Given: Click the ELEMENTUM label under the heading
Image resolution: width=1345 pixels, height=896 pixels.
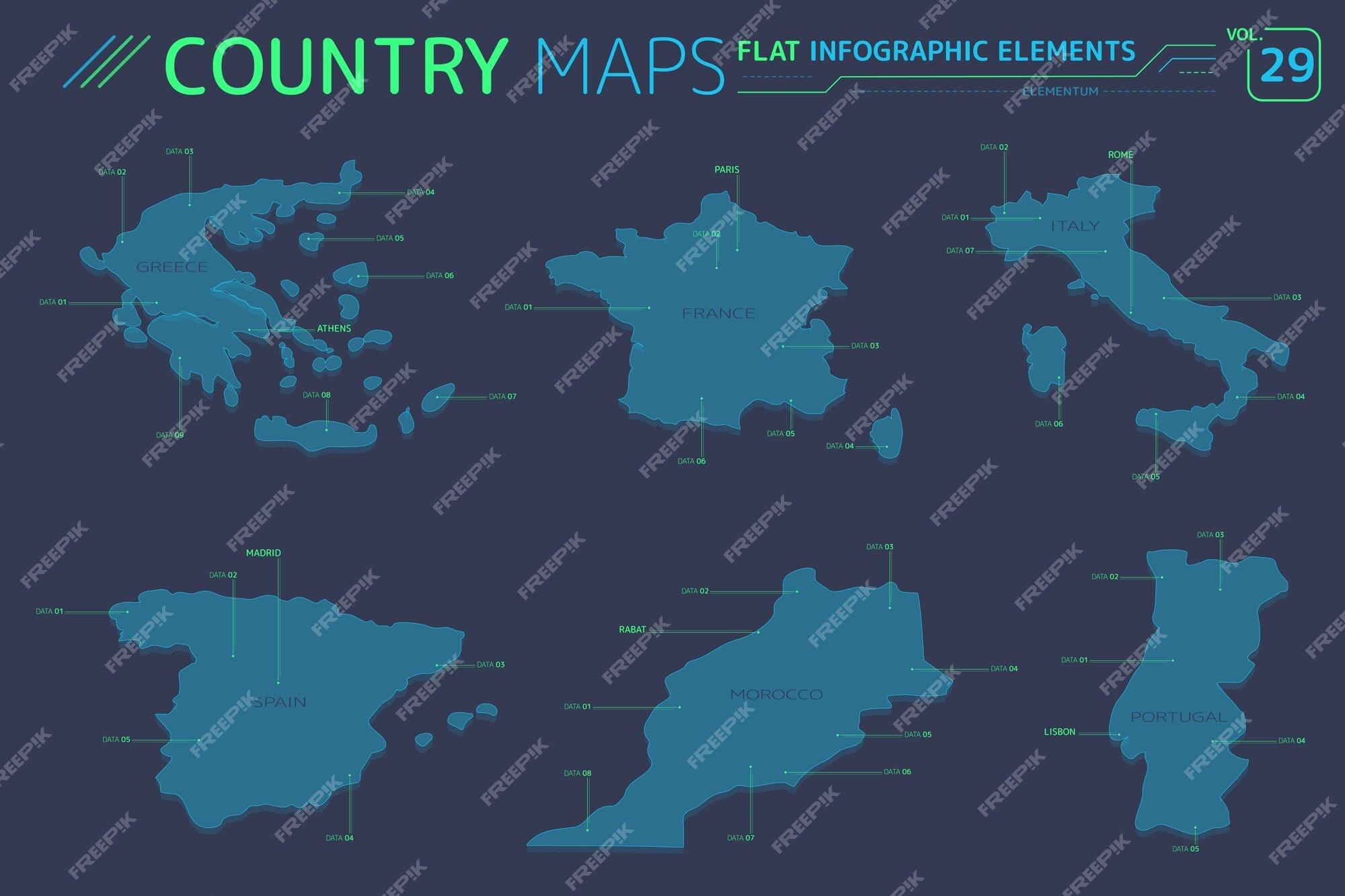Looking at the screenshot, I should pos(1060,91).
